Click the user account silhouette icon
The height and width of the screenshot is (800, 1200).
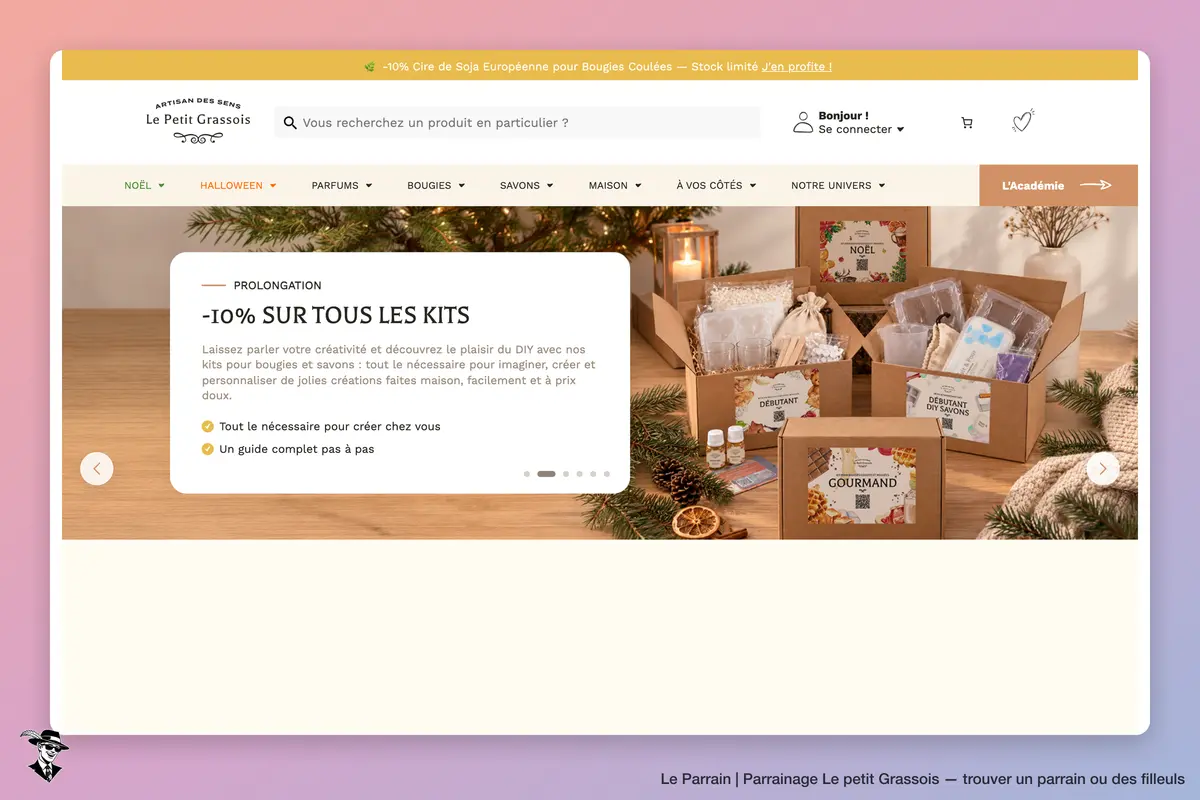point(802,122)
